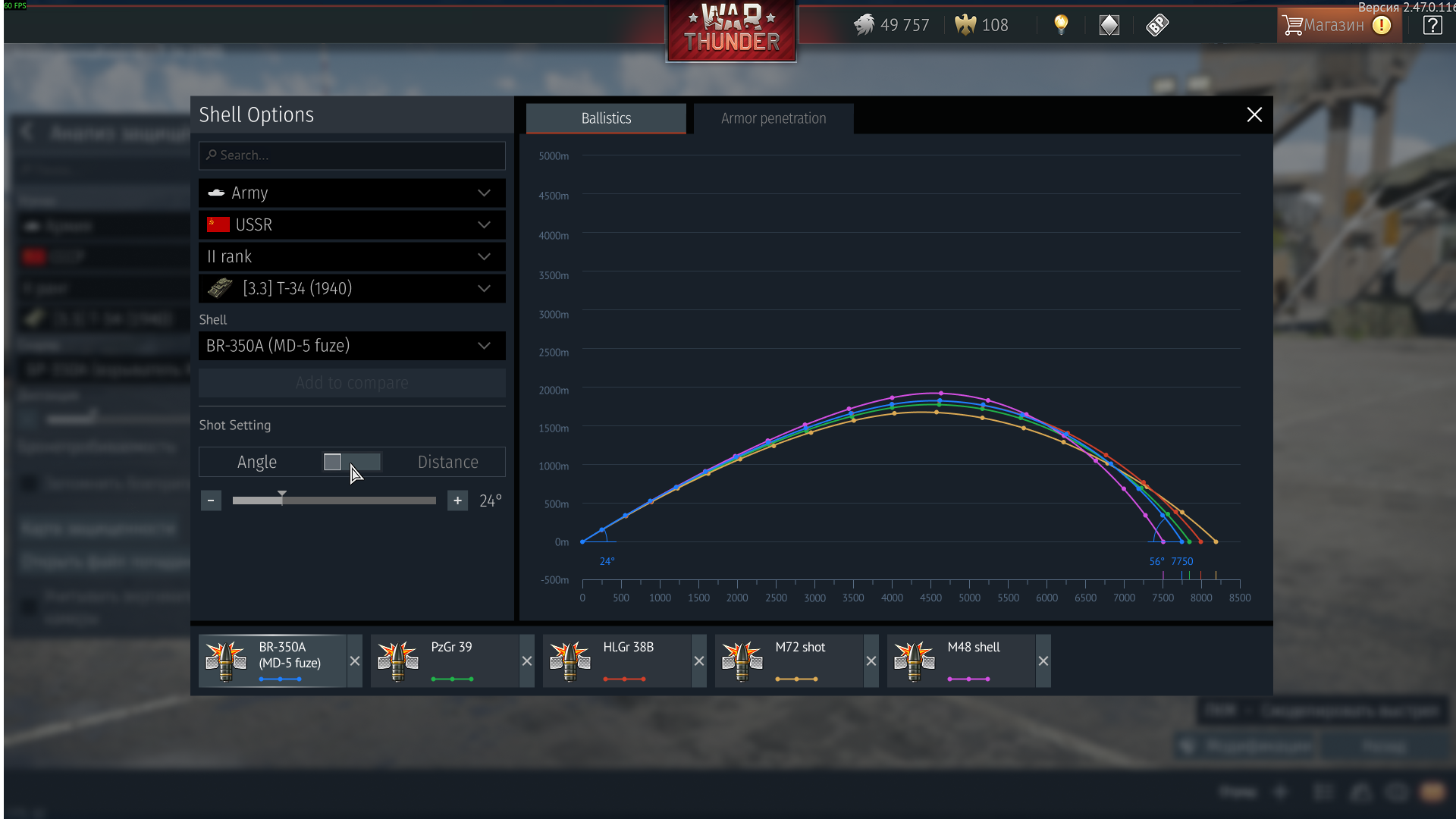This screenshot has width=1456, height=819.
Task: Open the USSR nation dropdown
Action: (x=352, y=225)
